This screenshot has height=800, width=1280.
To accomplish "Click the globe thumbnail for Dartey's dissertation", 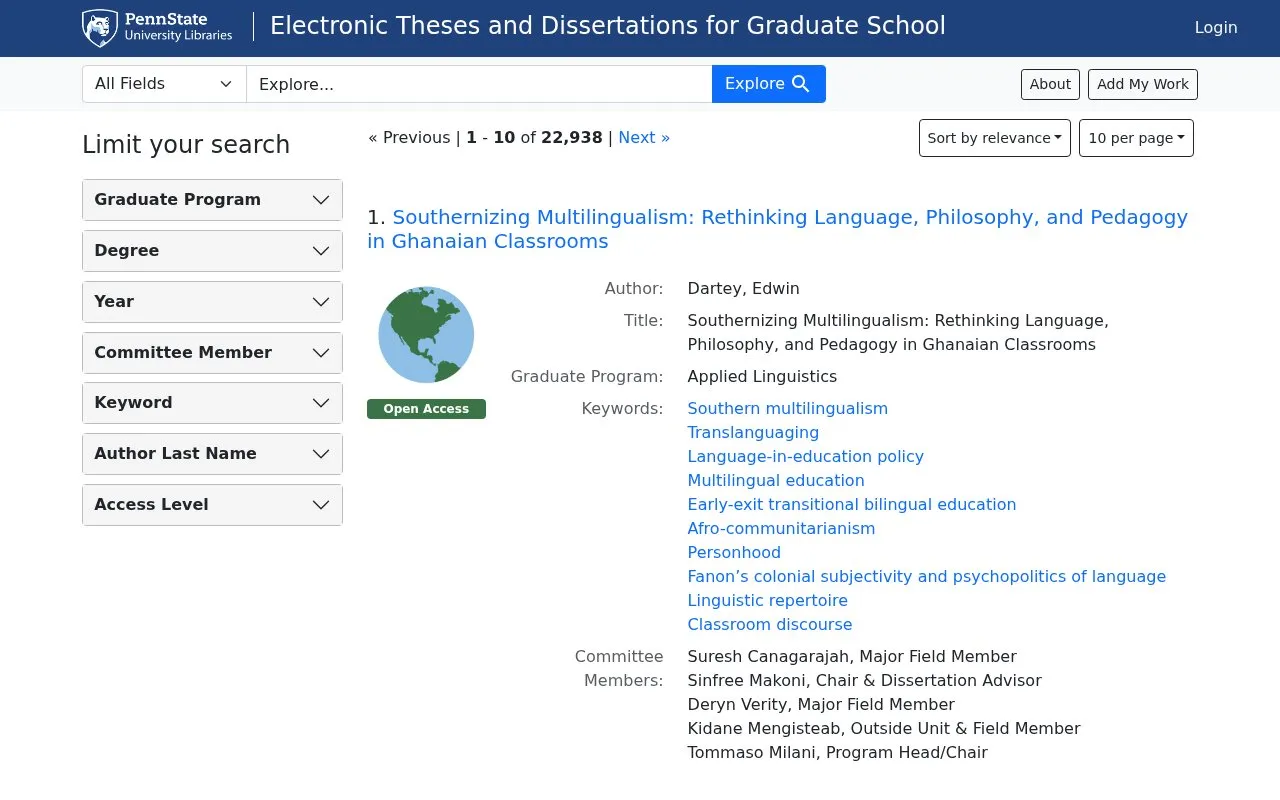I will (x=426, y=335).
